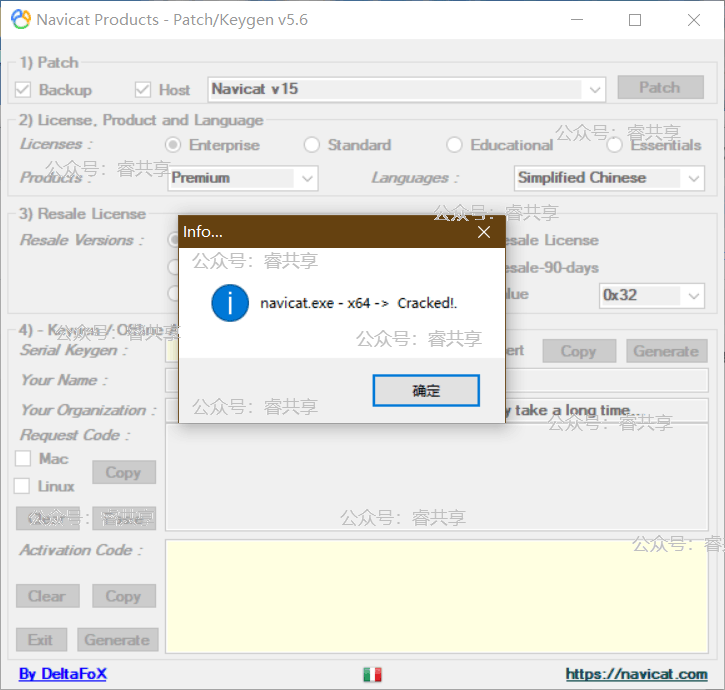This screenshot has width=725, height=690.
Task: Open the Navicat v15 version dropdown
Action: click(595, 89)
